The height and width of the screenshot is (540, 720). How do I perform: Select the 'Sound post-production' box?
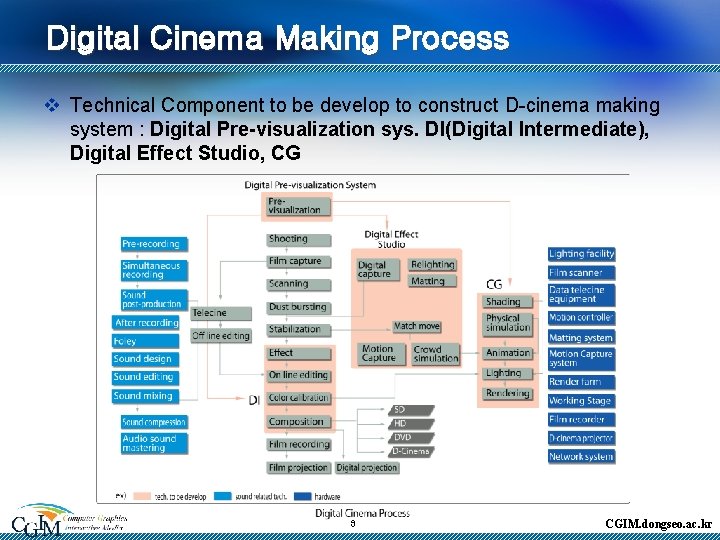tap(154, 299)
